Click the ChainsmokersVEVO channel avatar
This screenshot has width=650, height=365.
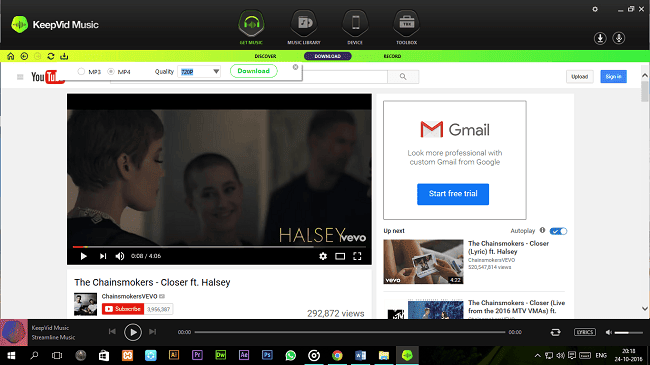[x=85, y=304]
